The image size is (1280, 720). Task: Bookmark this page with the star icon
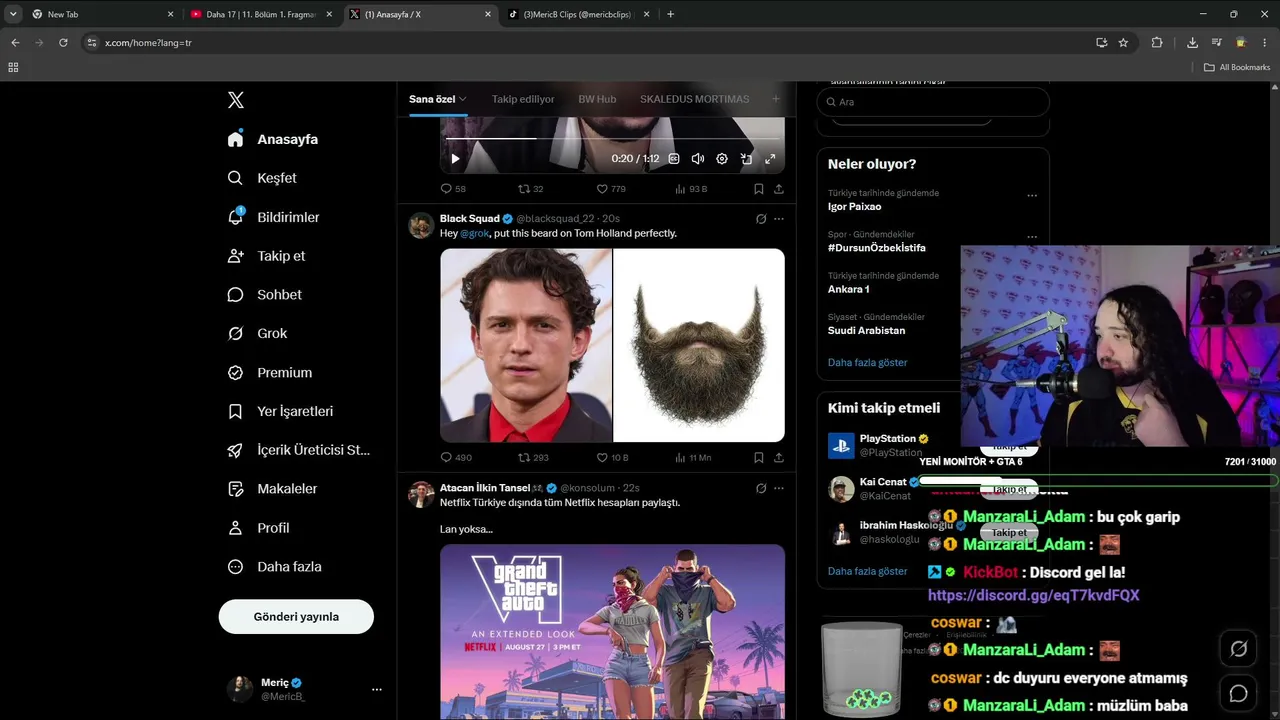[1123, 43]
